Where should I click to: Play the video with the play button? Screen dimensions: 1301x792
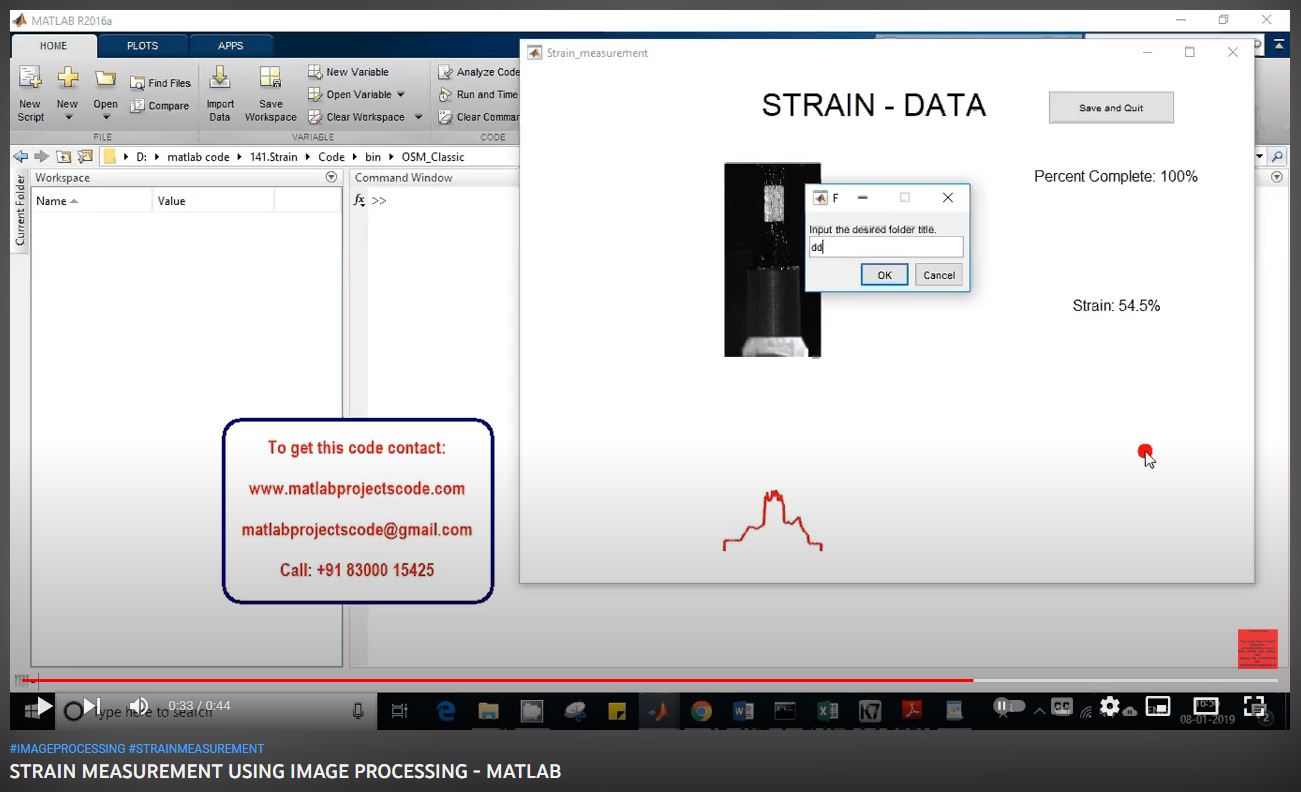click(45, 707)
